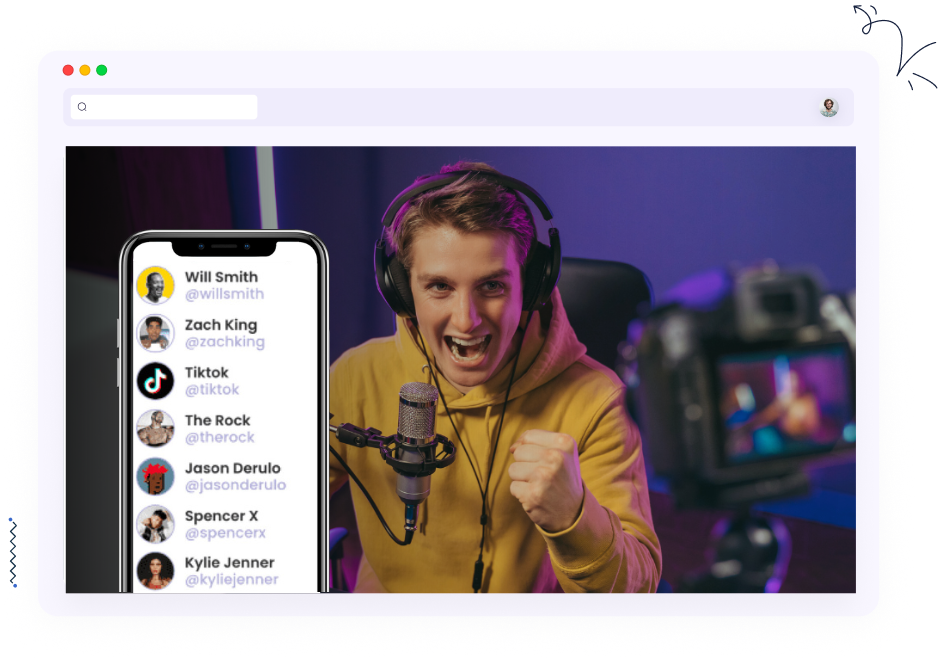Open the @spencerx handle link
This screenshot has width=940, height=659.
point(225,533)
